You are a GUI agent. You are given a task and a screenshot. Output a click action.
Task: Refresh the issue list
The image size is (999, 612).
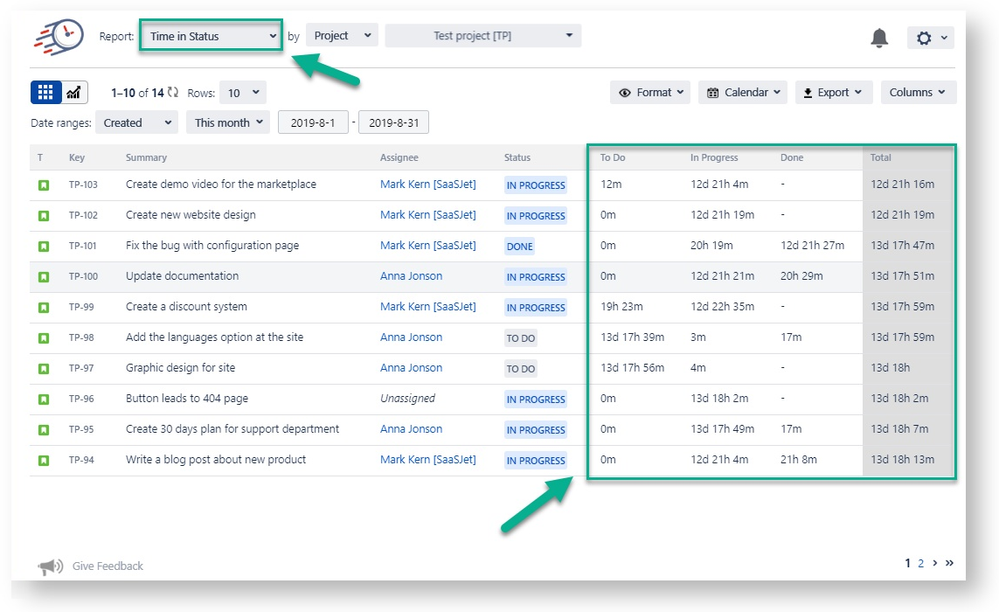173,92
